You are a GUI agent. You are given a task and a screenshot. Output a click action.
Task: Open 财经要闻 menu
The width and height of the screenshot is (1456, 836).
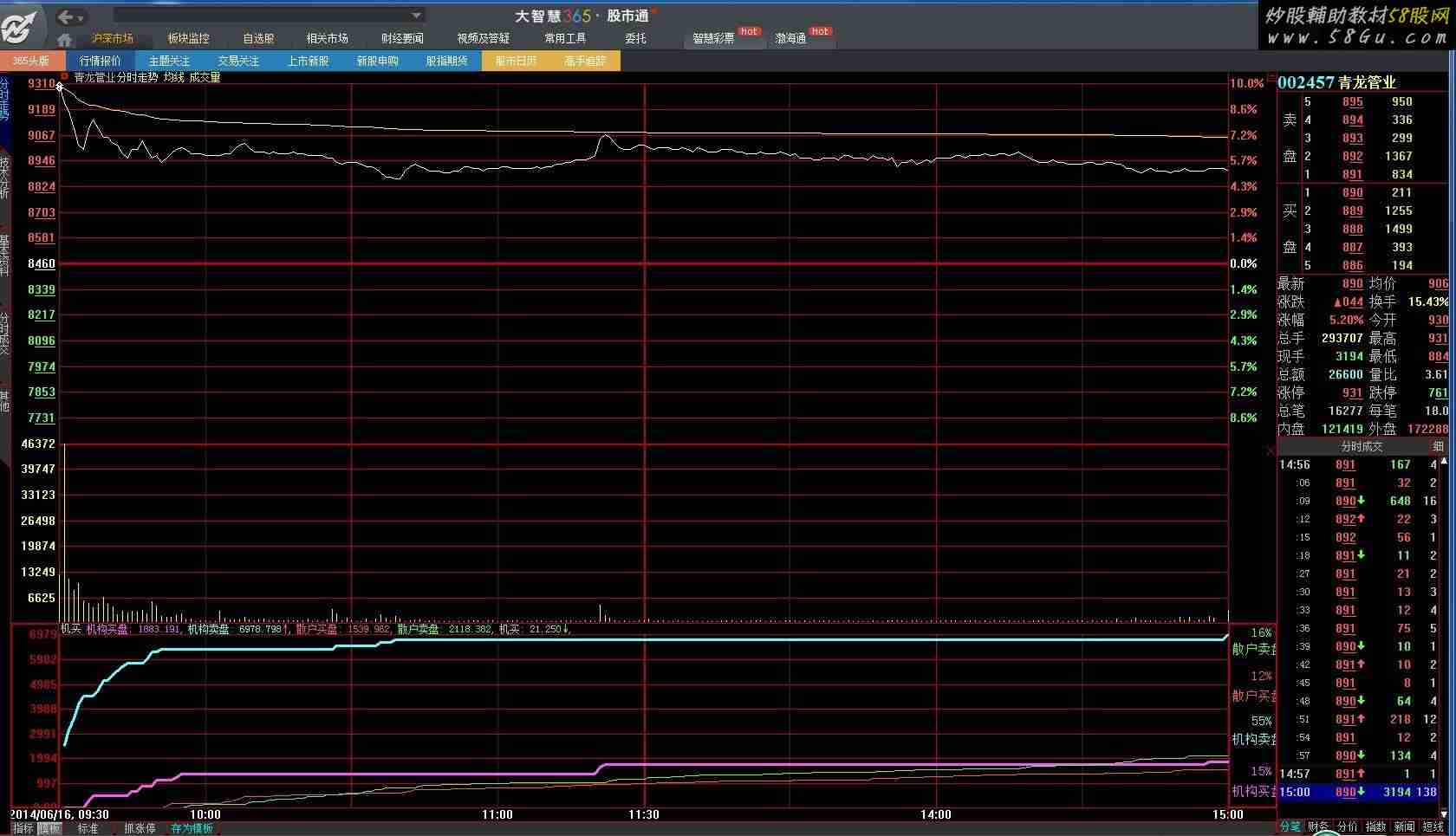click(402, 38)
